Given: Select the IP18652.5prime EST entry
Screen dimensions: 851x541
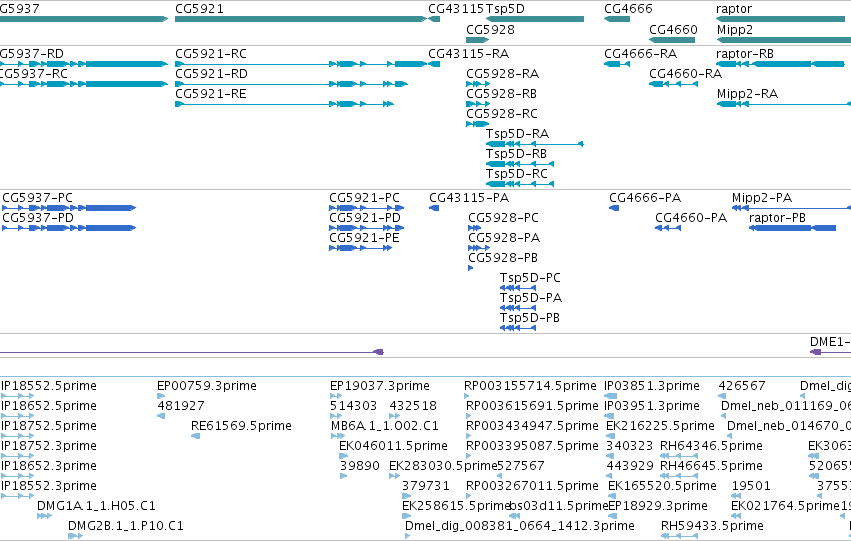Looking at the screenshot, I should pyautogui.click(x=49, y=406).
